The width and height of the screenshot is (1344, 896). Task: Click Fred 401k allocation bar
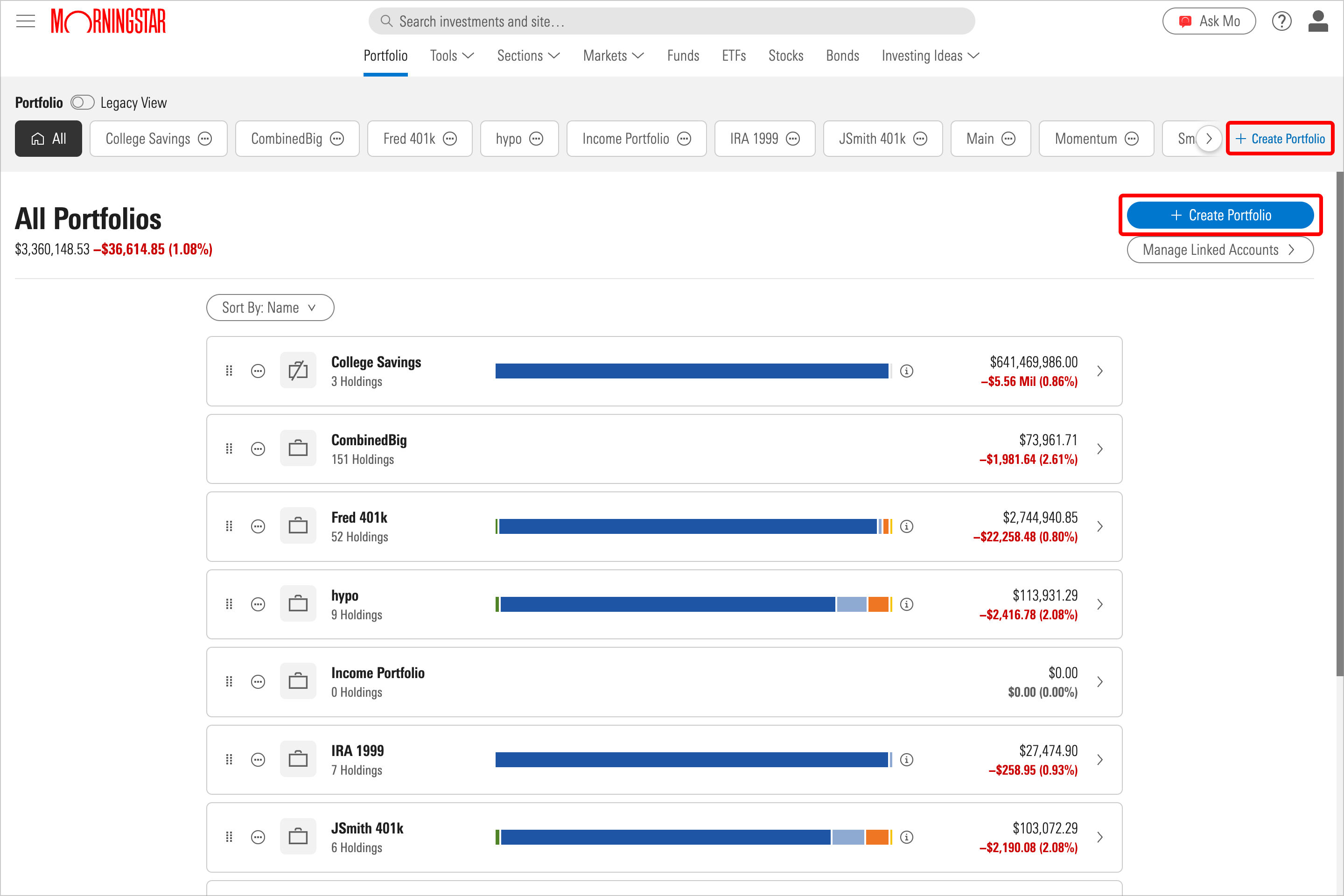point(694,526)
